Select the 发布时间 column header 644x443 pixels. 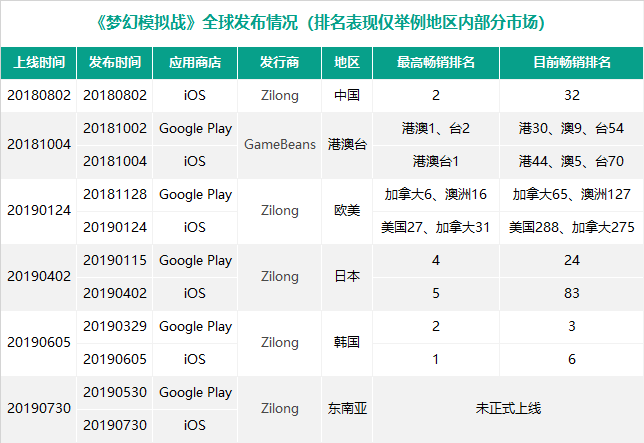click(x=115, y=63)
